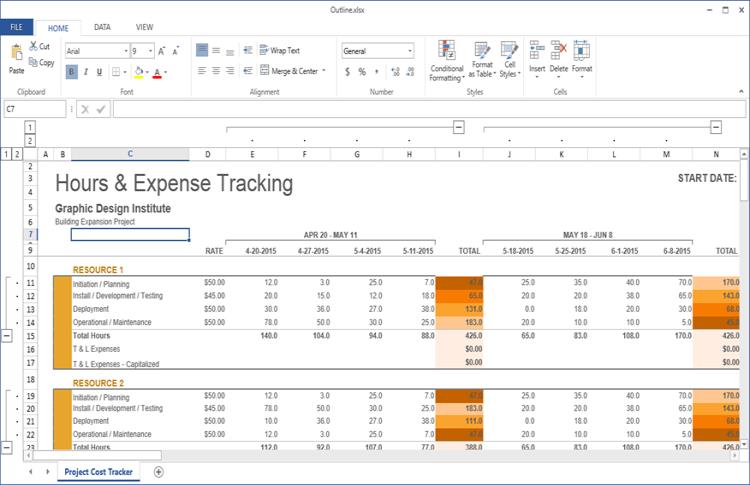750x485 pixels.
Task: Select column C header
Action: [x=130, y=154]
